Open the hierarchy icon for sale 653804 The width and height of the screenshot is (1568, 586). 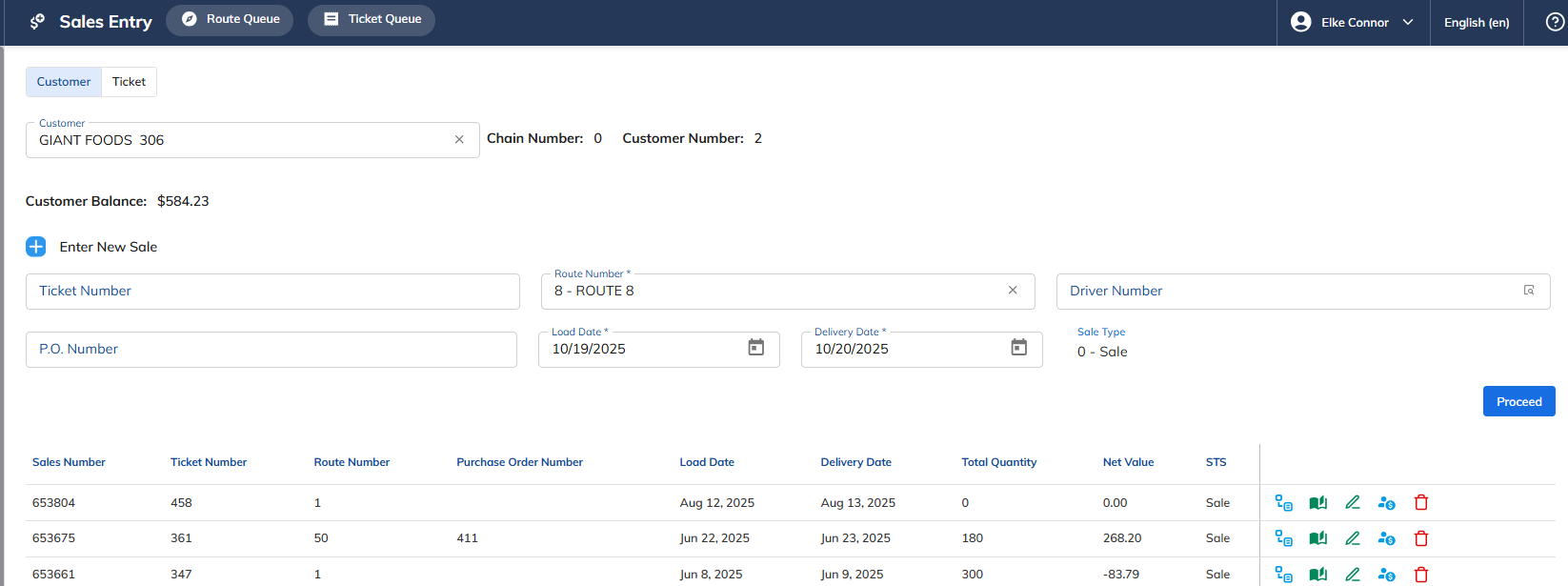click(x=1284, y=503)
